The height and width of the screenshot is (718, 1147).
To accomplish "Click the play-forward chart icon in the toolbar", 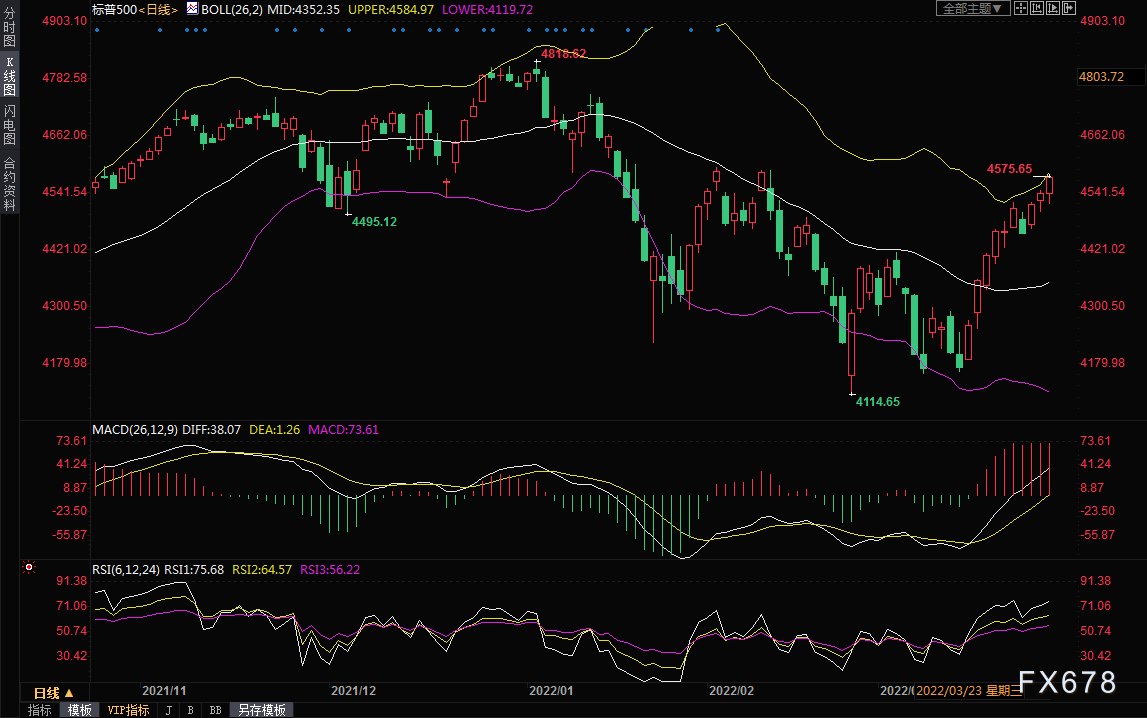I will 1053,8.
